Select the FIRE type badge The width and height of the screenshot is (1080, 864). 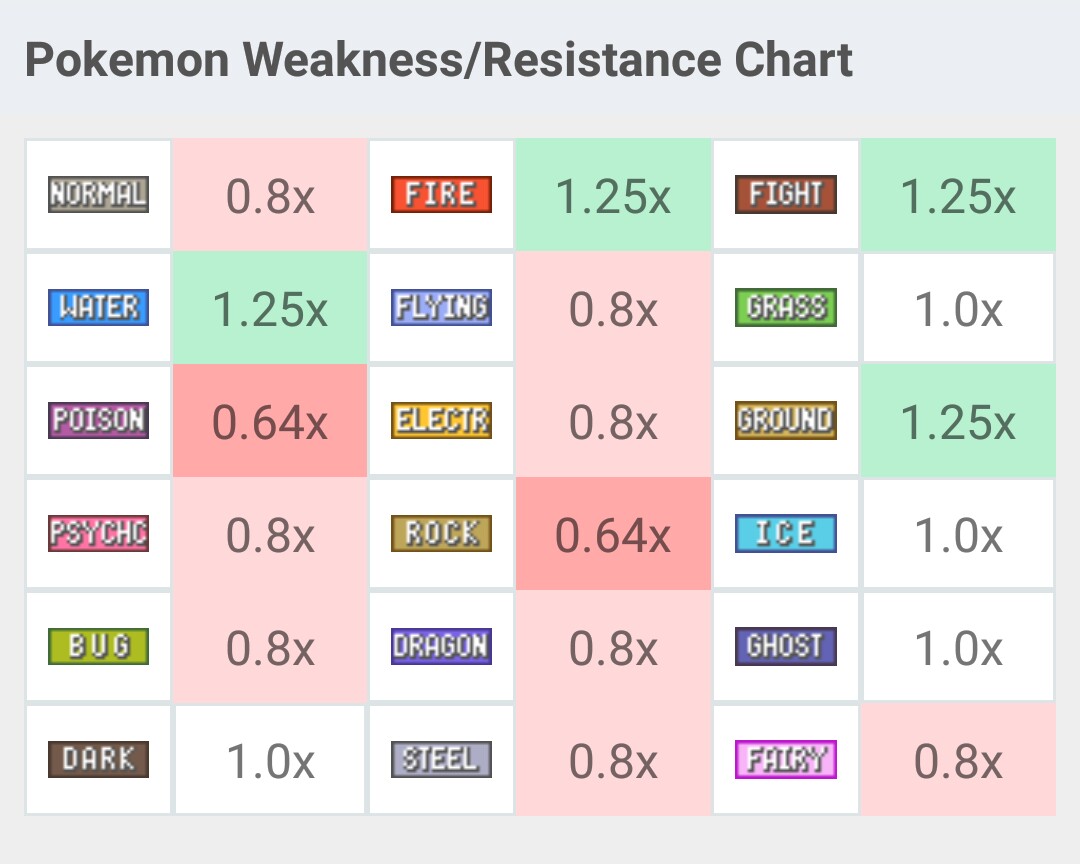pyautogui.click(x=441, y=194)
